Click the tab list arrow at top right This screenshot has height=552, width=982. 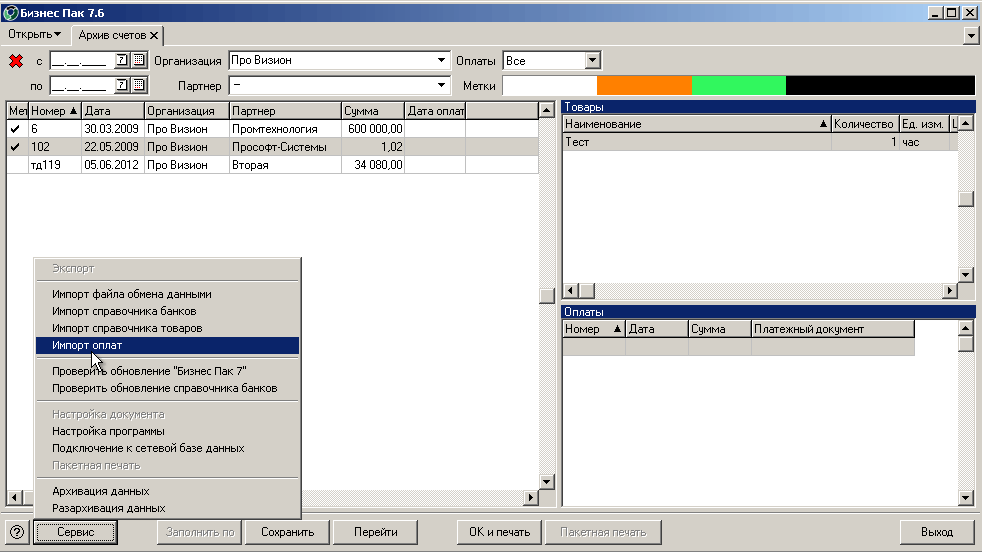[971, 35]
